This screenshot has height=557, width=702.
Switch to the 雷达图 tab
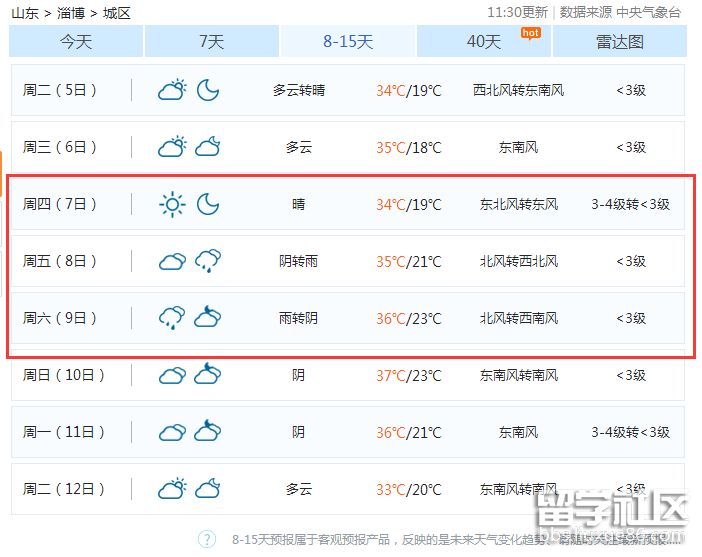pyautogui.click(x=620, y=41)
